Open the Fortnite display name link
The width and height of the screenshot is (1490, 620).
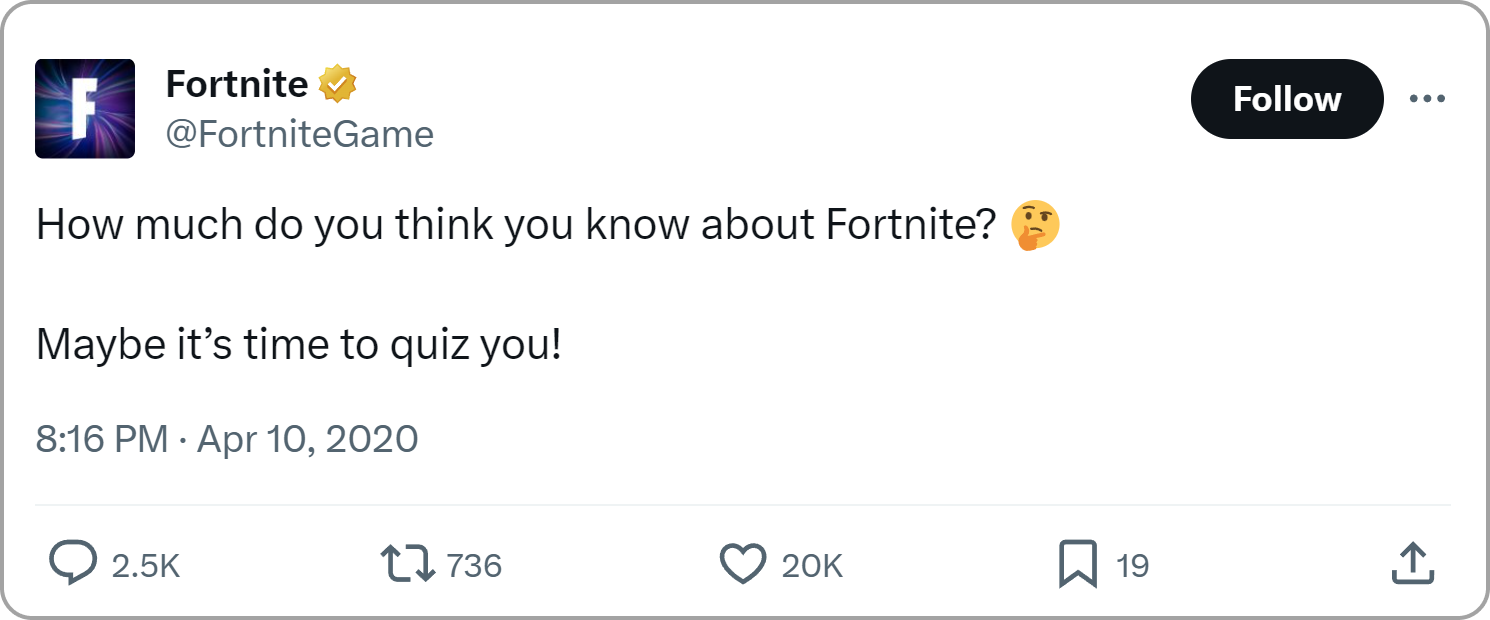click(237, 84)
